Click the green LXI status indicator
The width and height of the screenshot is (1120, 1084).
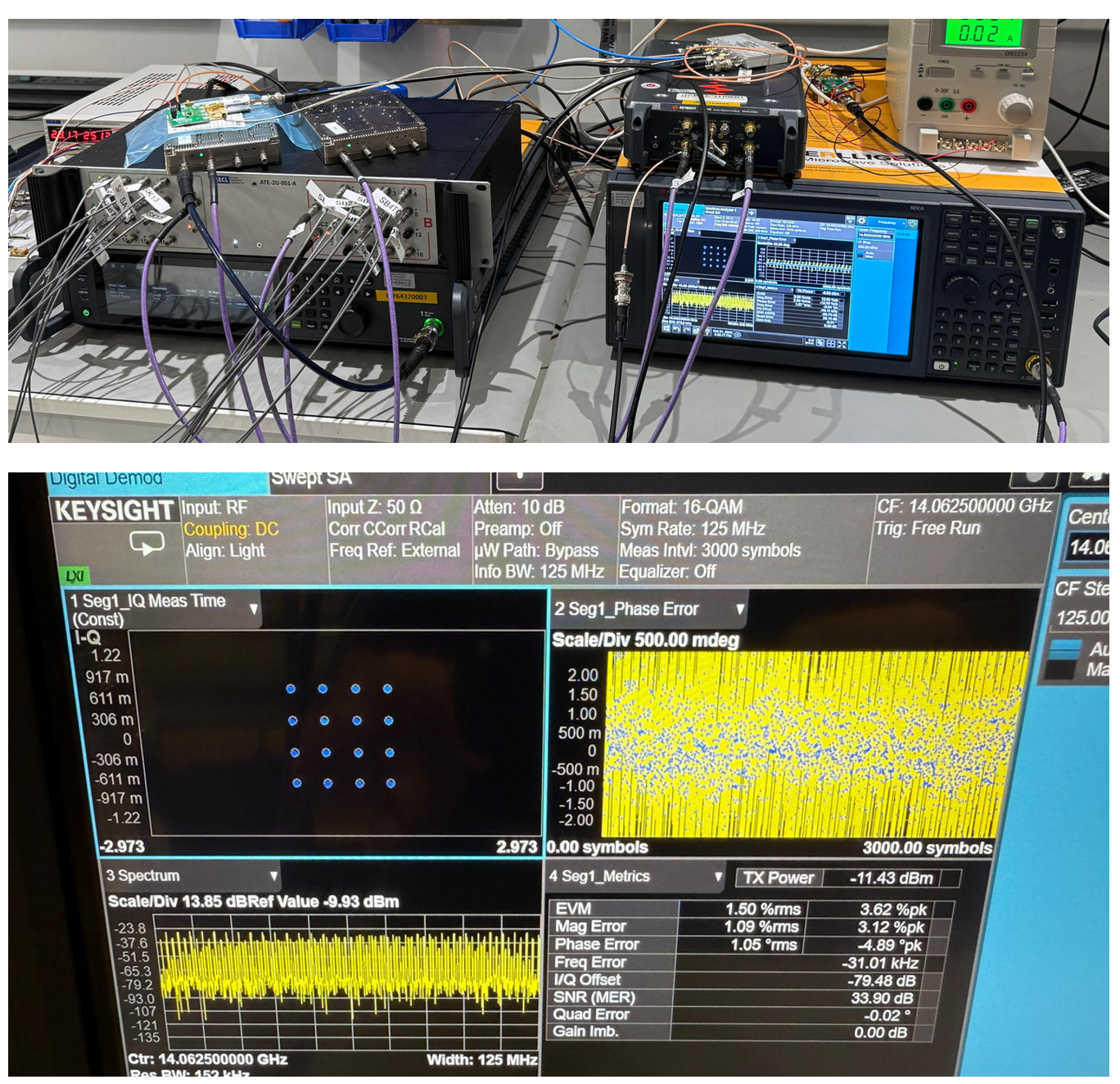[75, 576]
